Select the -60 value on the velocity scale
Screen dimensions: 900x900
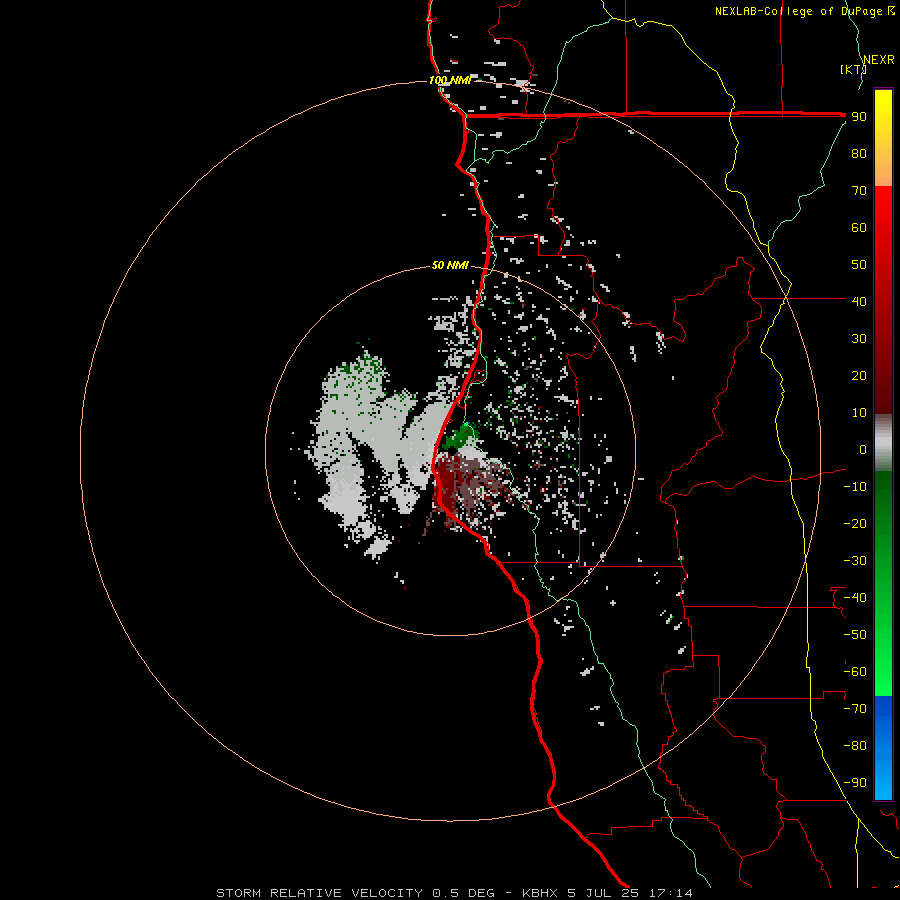click(x=855, y=672)
